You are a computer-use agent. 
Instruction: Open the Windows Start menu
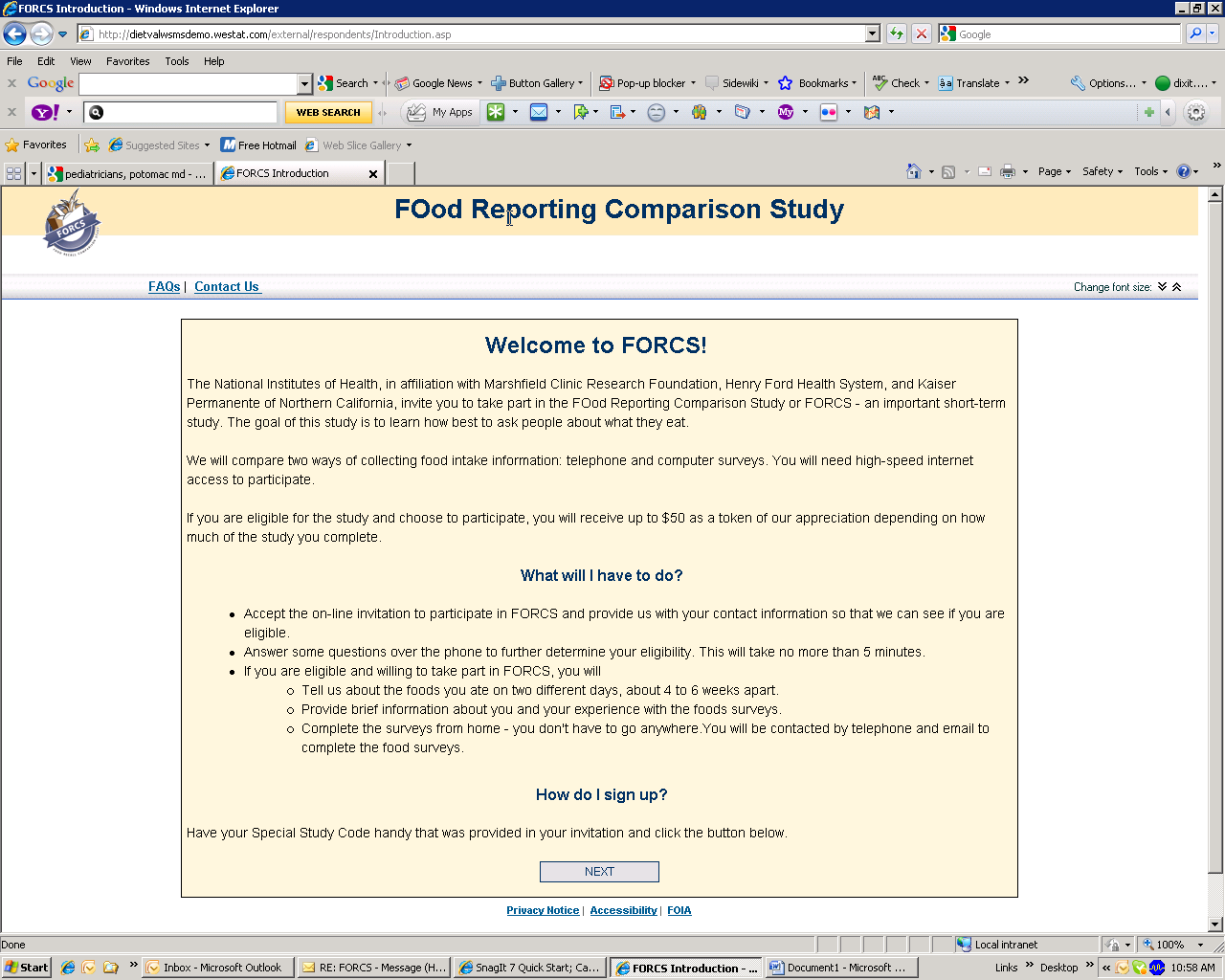coord(26,968)
